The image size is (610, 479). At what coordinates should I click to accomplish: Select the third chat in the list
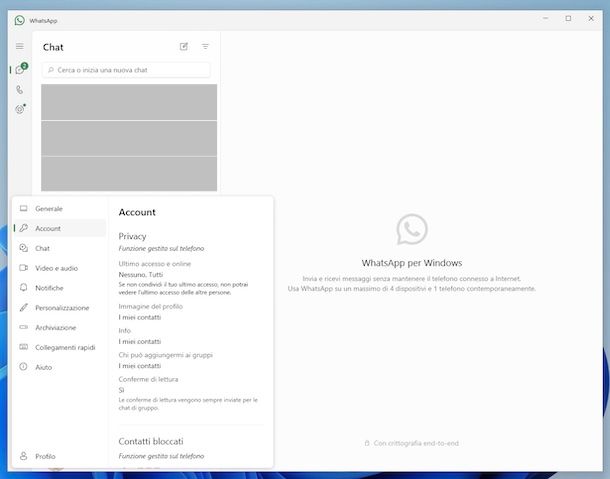pos(129,174)
